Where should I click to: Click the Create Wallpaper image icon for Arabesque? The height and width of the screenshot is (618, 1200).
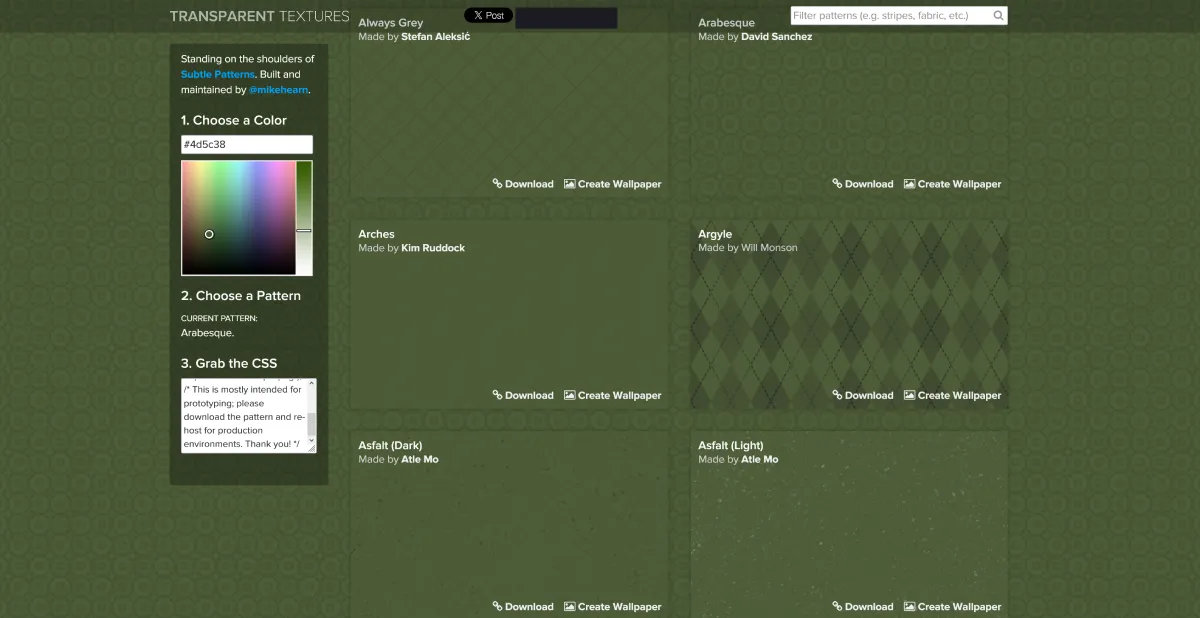click(909, 184)
